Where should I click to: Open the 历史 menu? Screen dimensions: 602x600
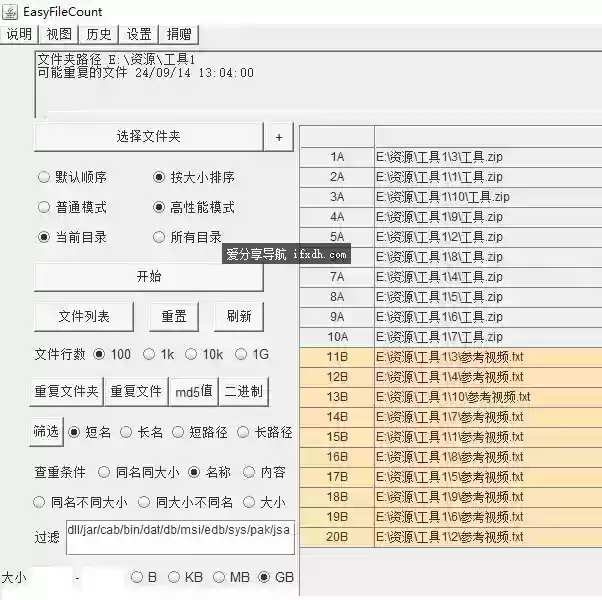point(99,35)
